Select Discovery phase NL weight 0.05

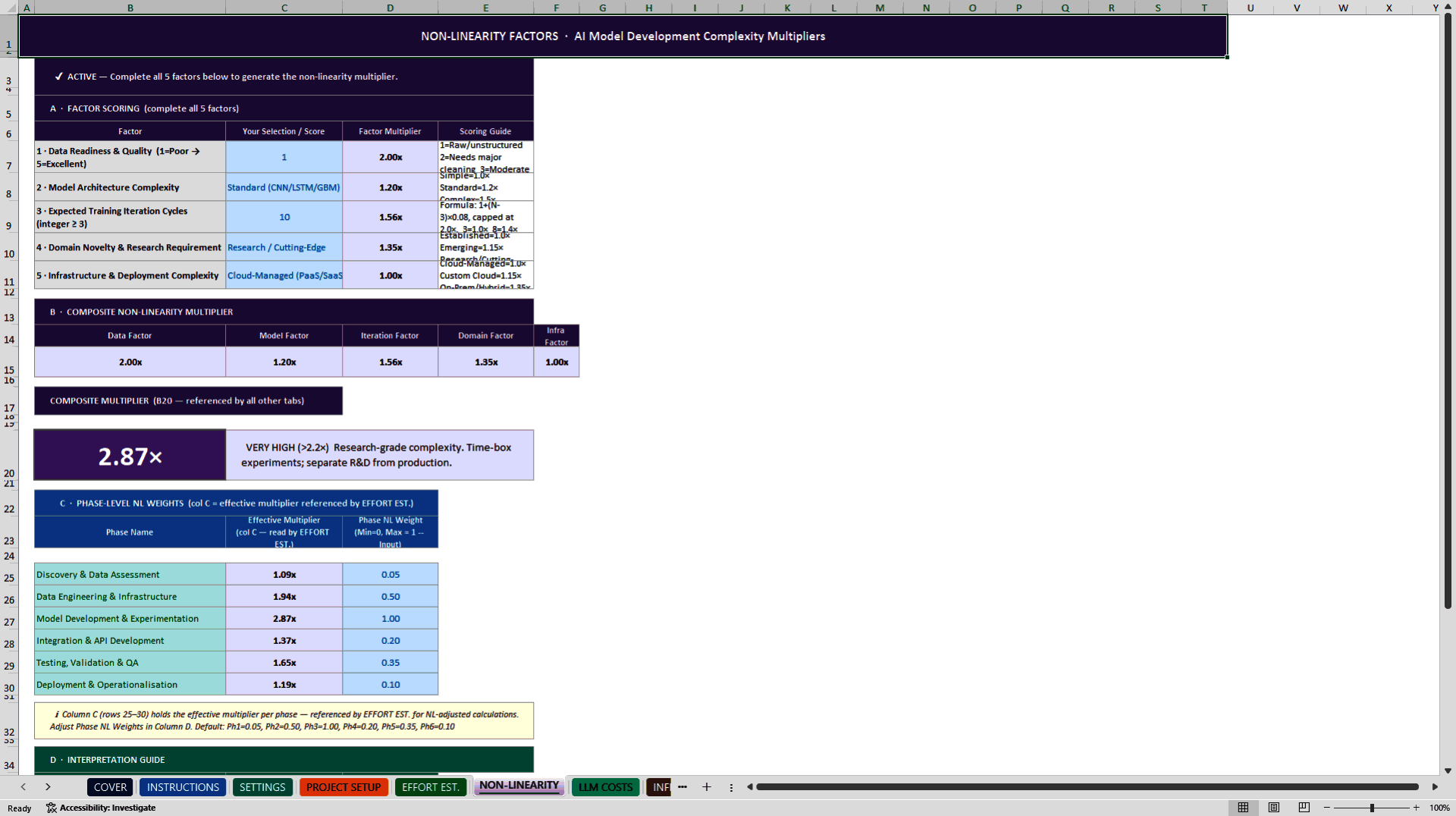[x=390, y=575]
